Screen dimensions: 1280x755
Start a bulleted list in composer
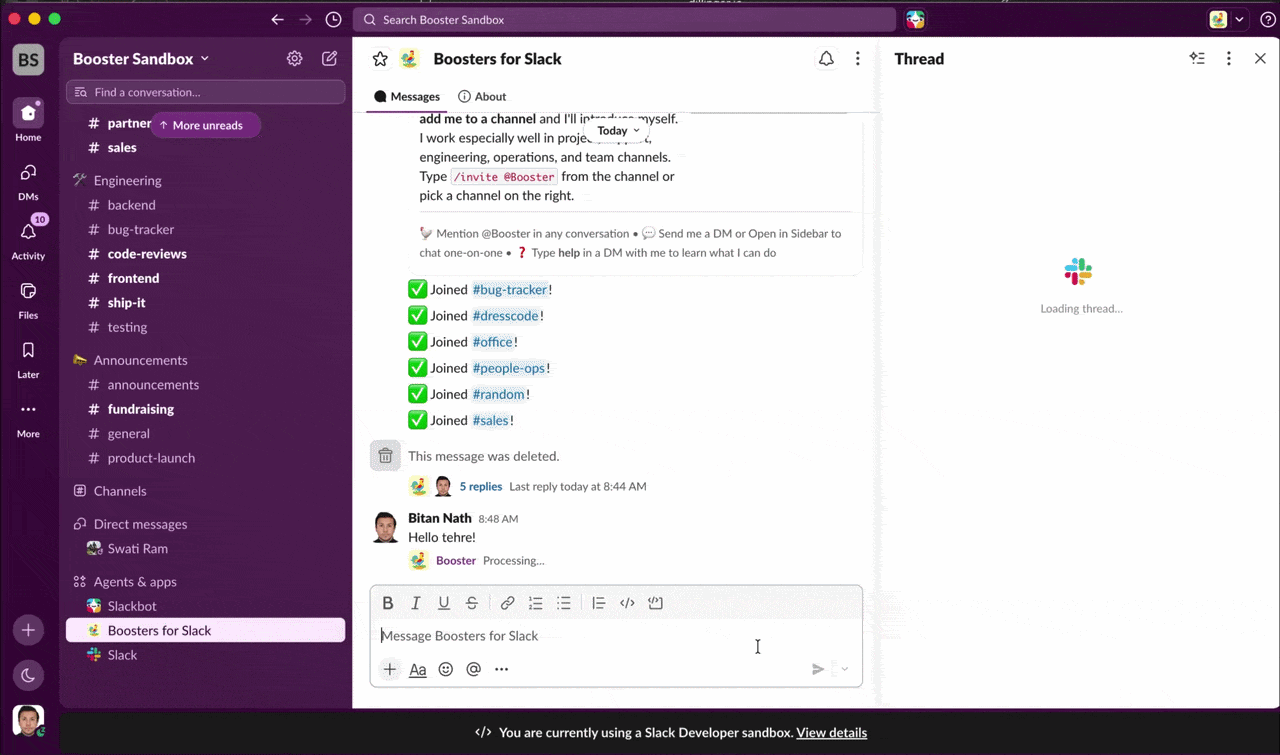(x=564, y=603)
